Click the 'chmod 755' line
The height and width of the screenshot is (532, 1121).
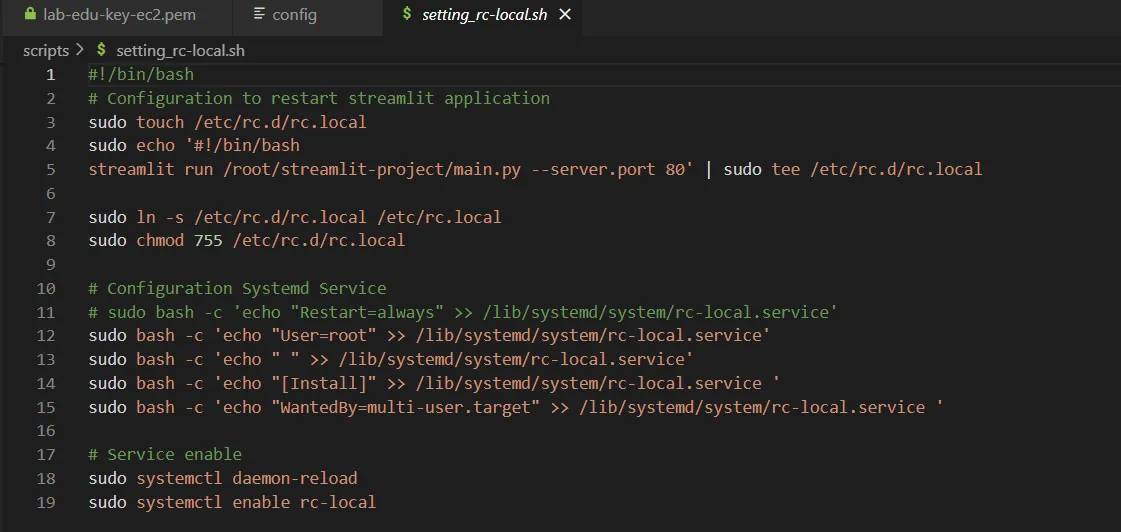(x=247, y=241)
